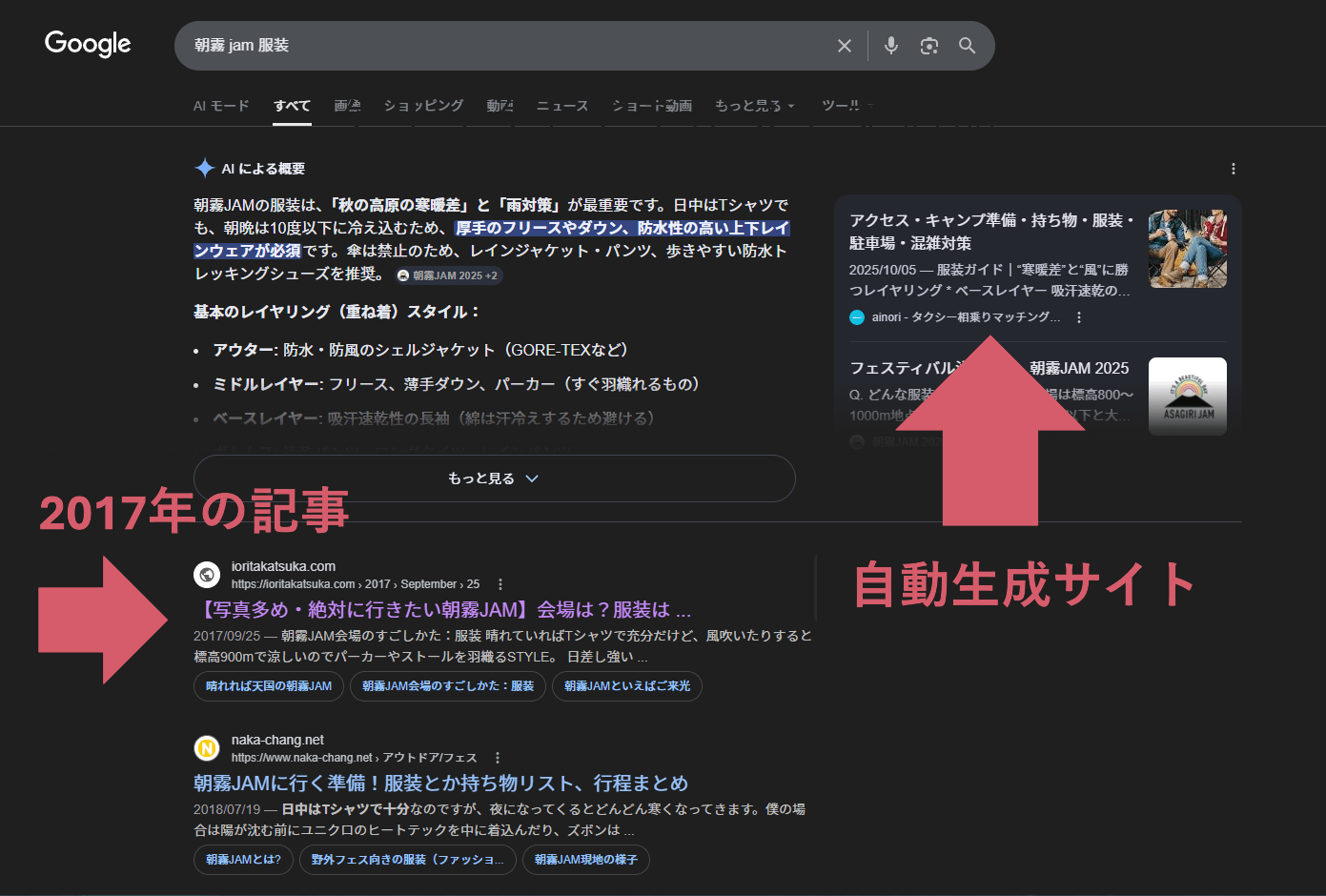Open three-dot menu beside ainori source
Viewport: 1326px width, 896px height.
point(1079,317)
